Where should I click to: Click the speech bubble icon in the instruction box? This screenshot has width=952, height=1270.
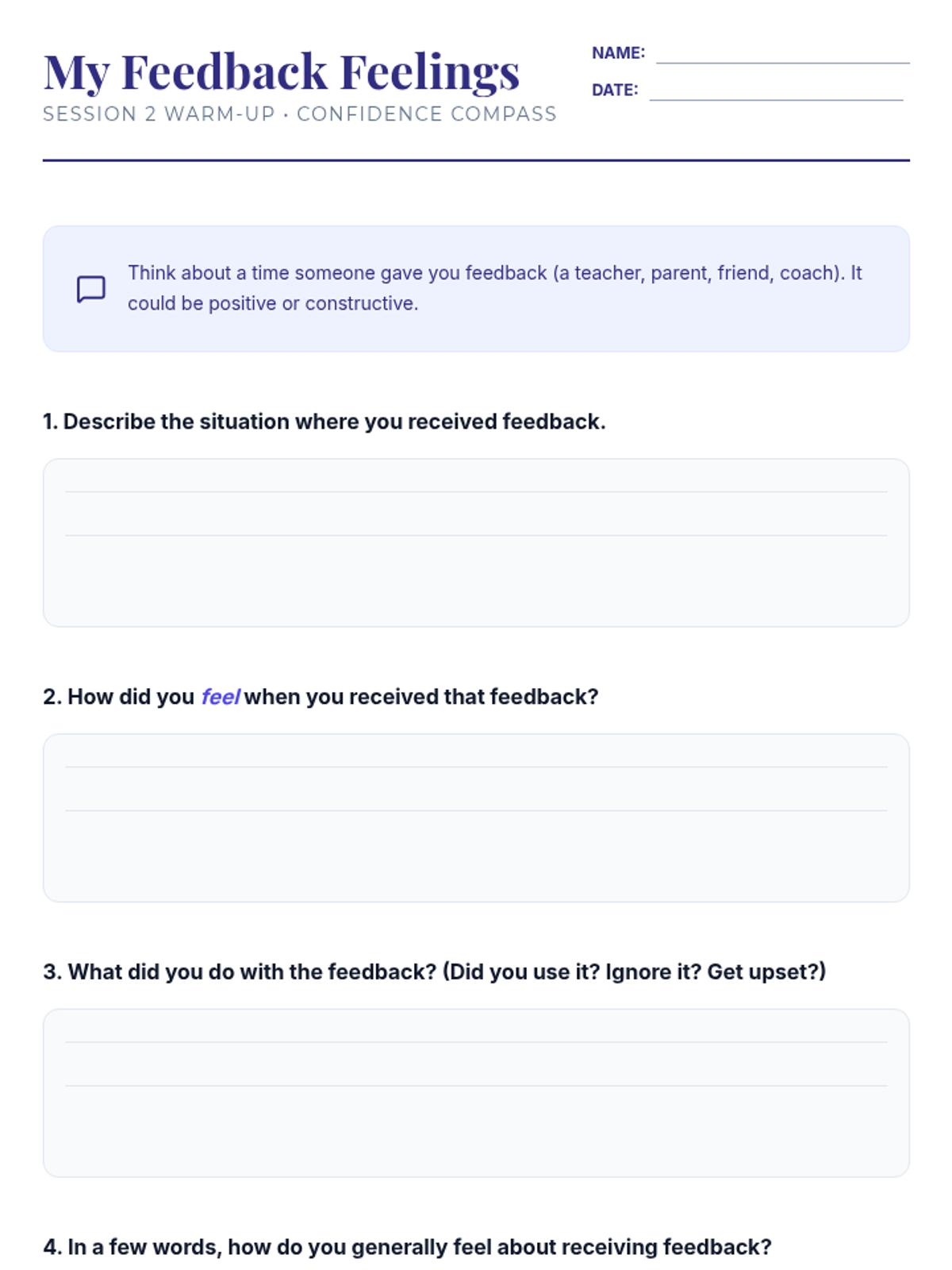coord(90,289)
